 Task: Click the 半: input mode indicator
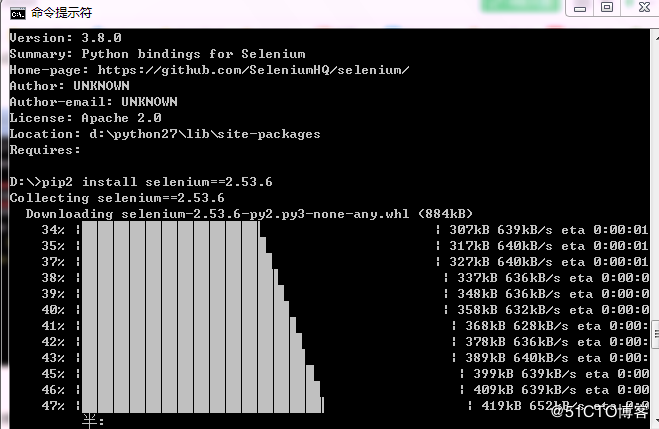93,421
